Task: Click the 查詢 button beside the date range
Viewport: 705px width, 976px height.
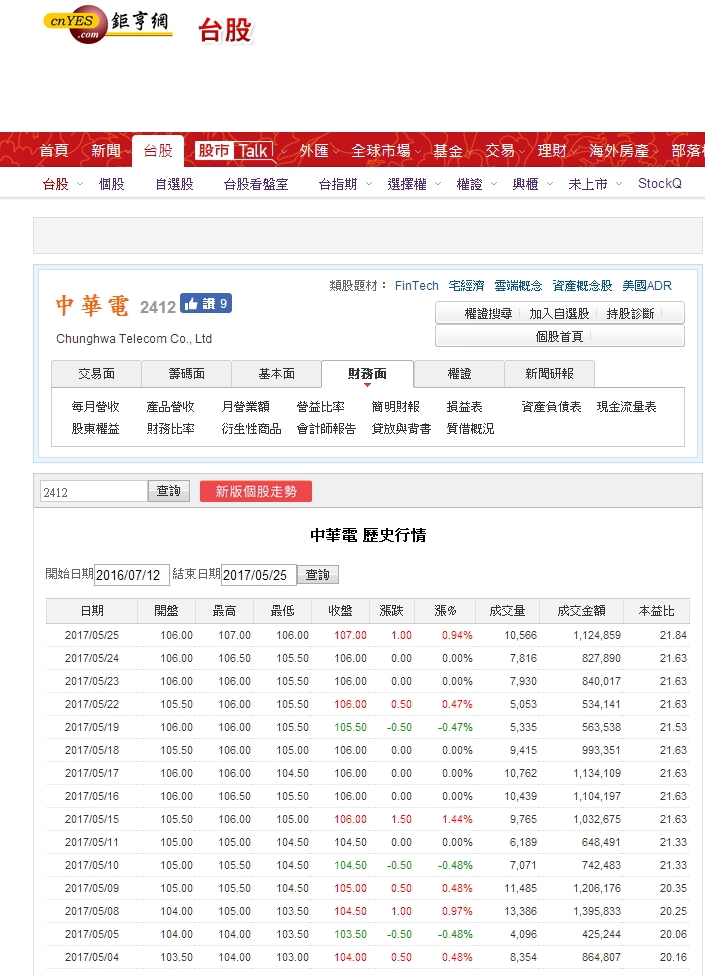Action: [x=318, y=575]
